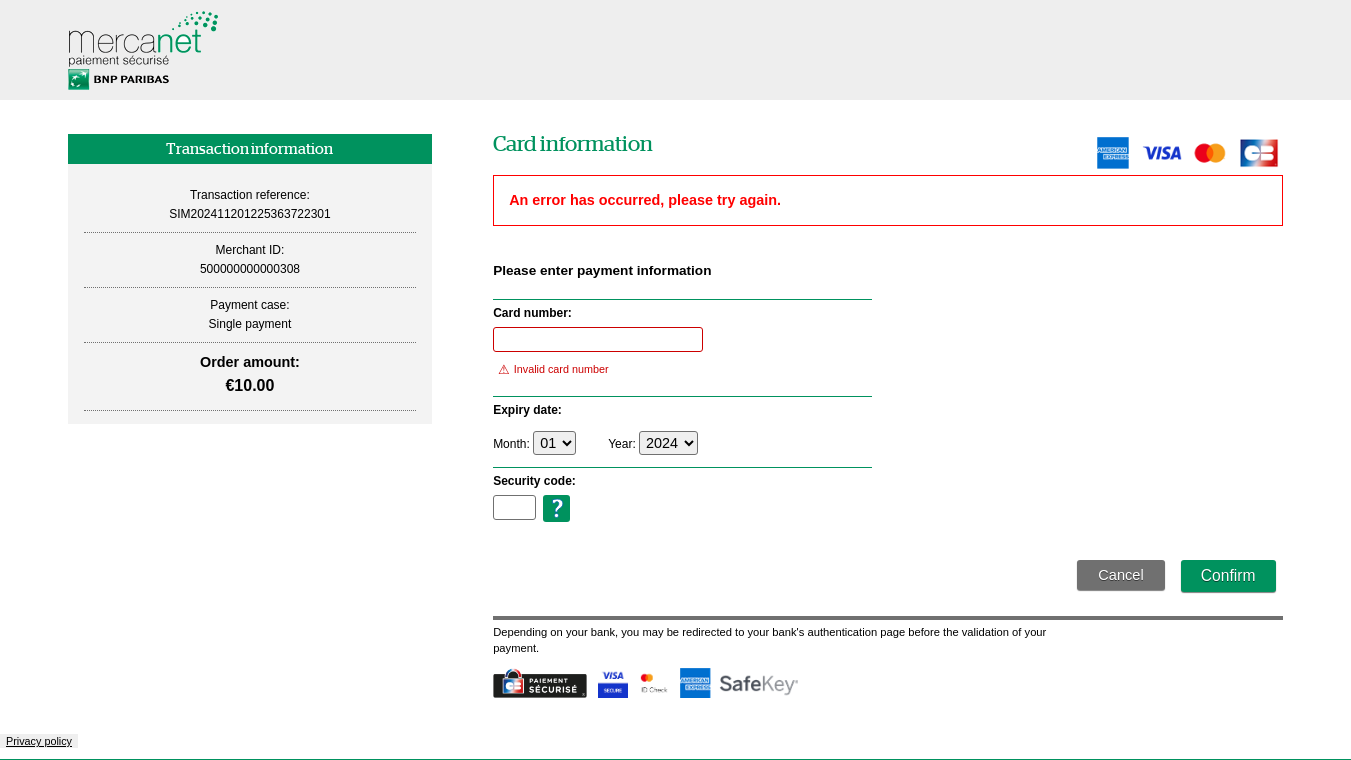This screenshot has width=1351, height=760.
Task: Open the expiry Month dropdown
Action: (x=554, y=442)
